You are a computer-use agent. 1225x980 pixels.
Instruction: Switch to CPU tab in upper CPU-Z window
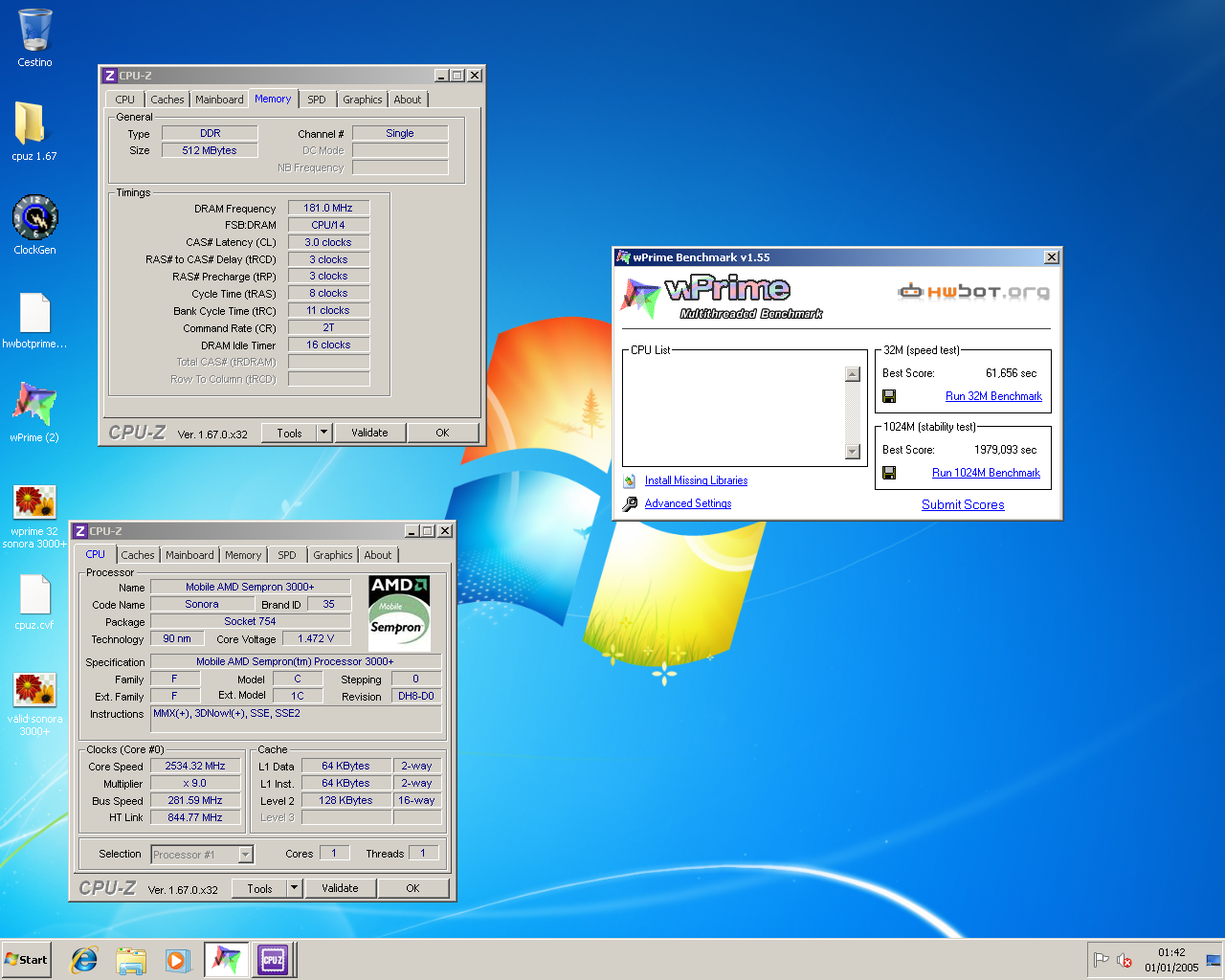point(125,100)
